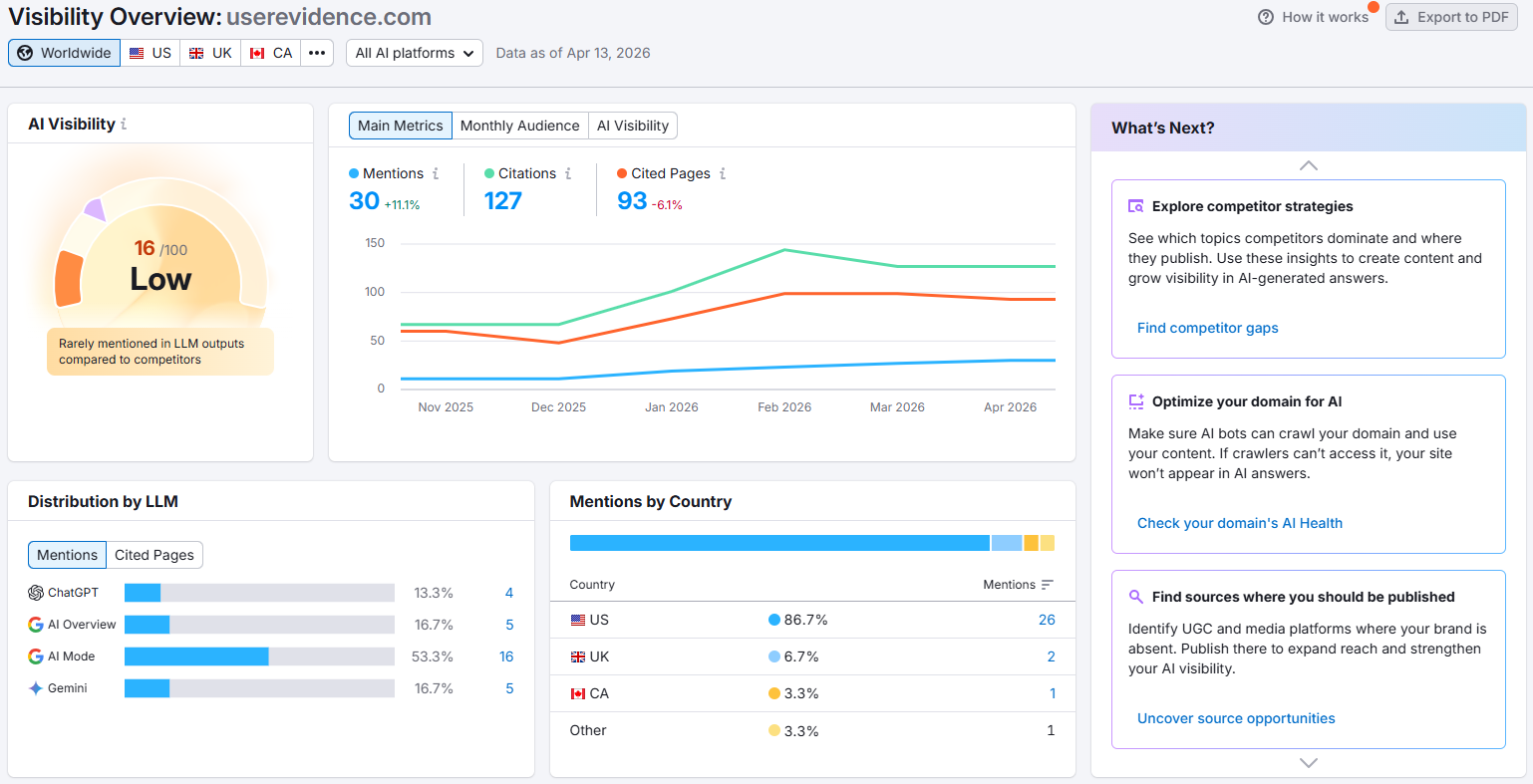Click the AI Visibility info icon
Image resolution: width=1533 pixels, height=784 pixels.
coord(124,125)
